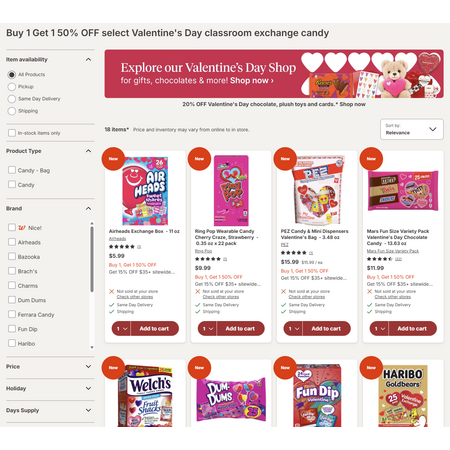The image size is (450, 450).
Task: Click Check other stores under PEZ Candy
Action: click(x=307, y=297)
